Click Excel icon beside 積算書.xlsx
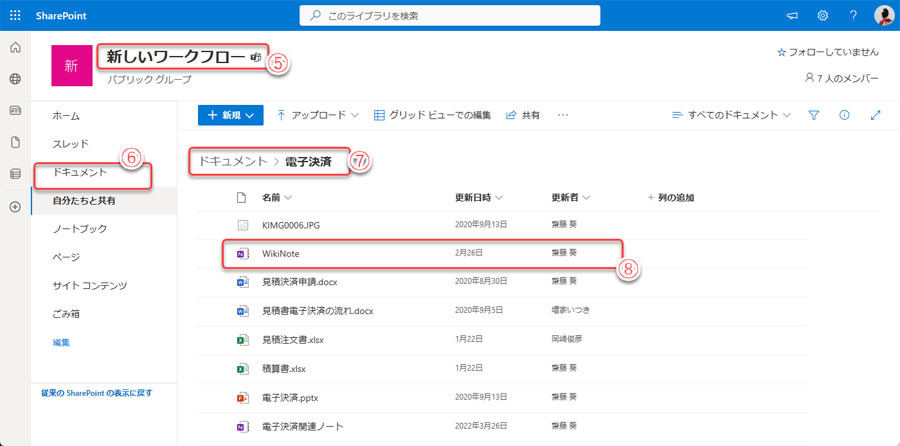This screenshot has width=900, height=446. (x=242, y=369)
